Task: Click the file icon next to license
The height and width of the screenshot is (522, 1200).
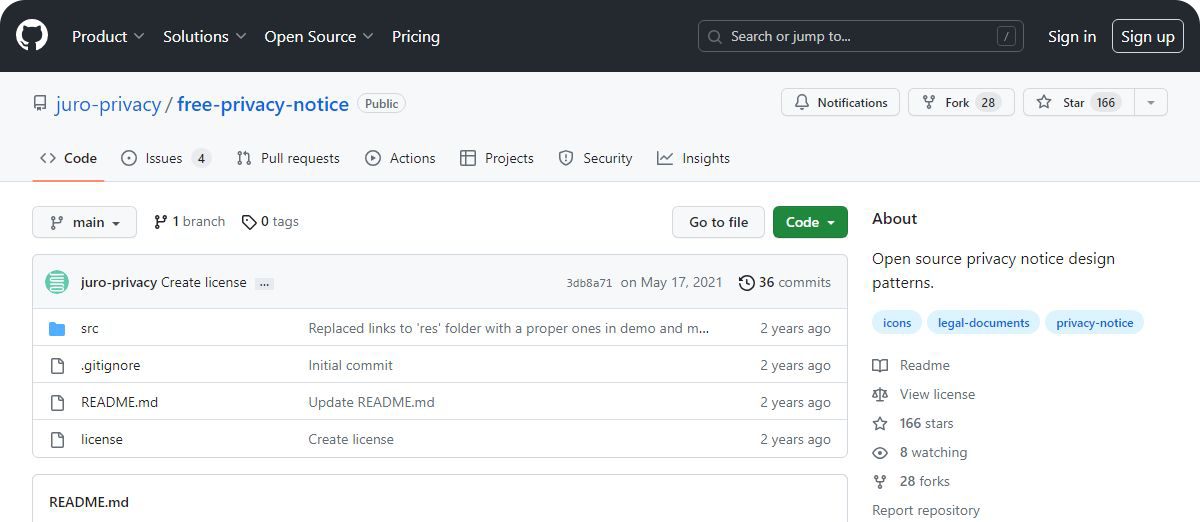Action: point(57,439)
